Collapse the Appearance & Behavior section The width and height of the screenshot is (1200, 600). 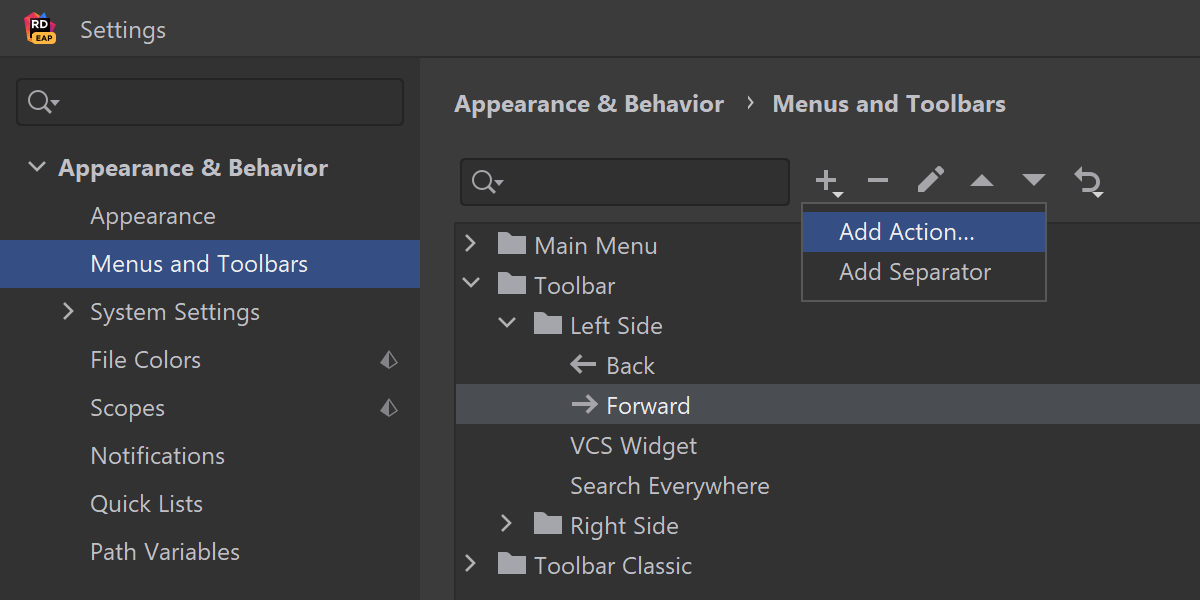pyautogui.click(x=37, y=168)
